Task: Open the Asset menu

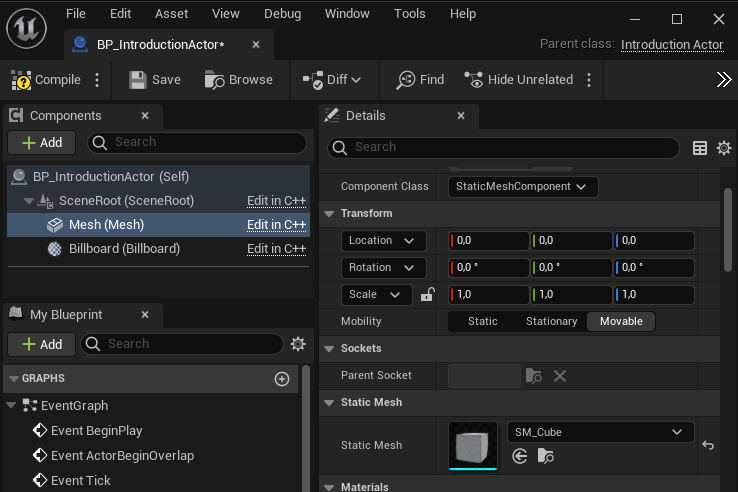Action: pos(171,14)
